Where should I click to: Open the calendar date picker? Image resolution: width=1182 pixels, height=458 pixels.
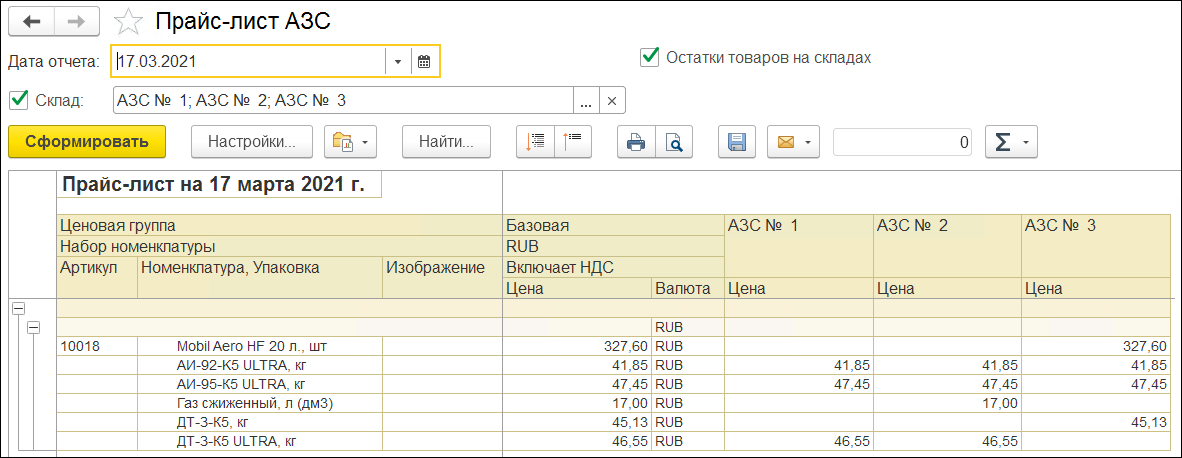click(424, 62)
